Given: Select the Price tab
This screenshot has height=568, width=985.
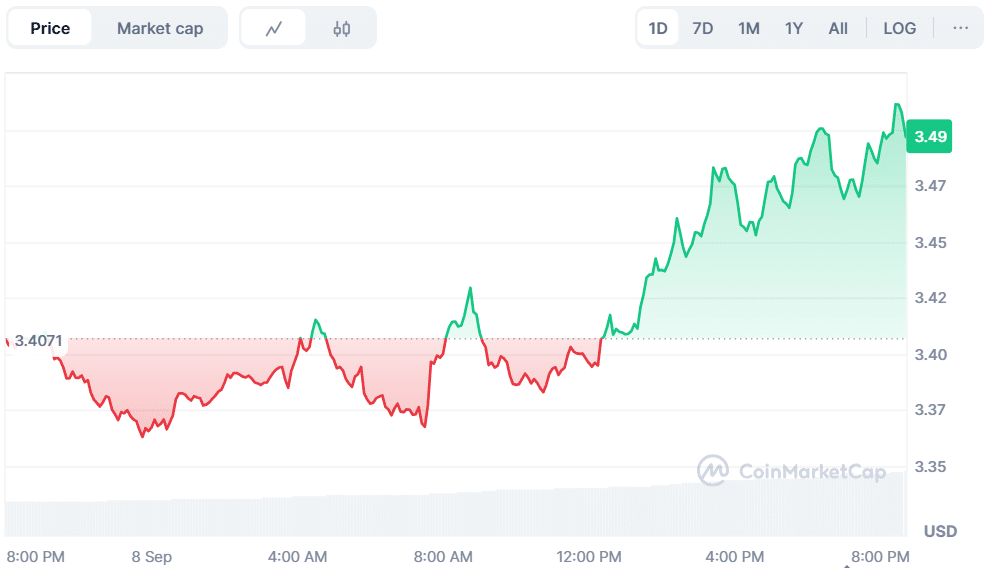Looking at the screenshot, I should click(50, 28).
